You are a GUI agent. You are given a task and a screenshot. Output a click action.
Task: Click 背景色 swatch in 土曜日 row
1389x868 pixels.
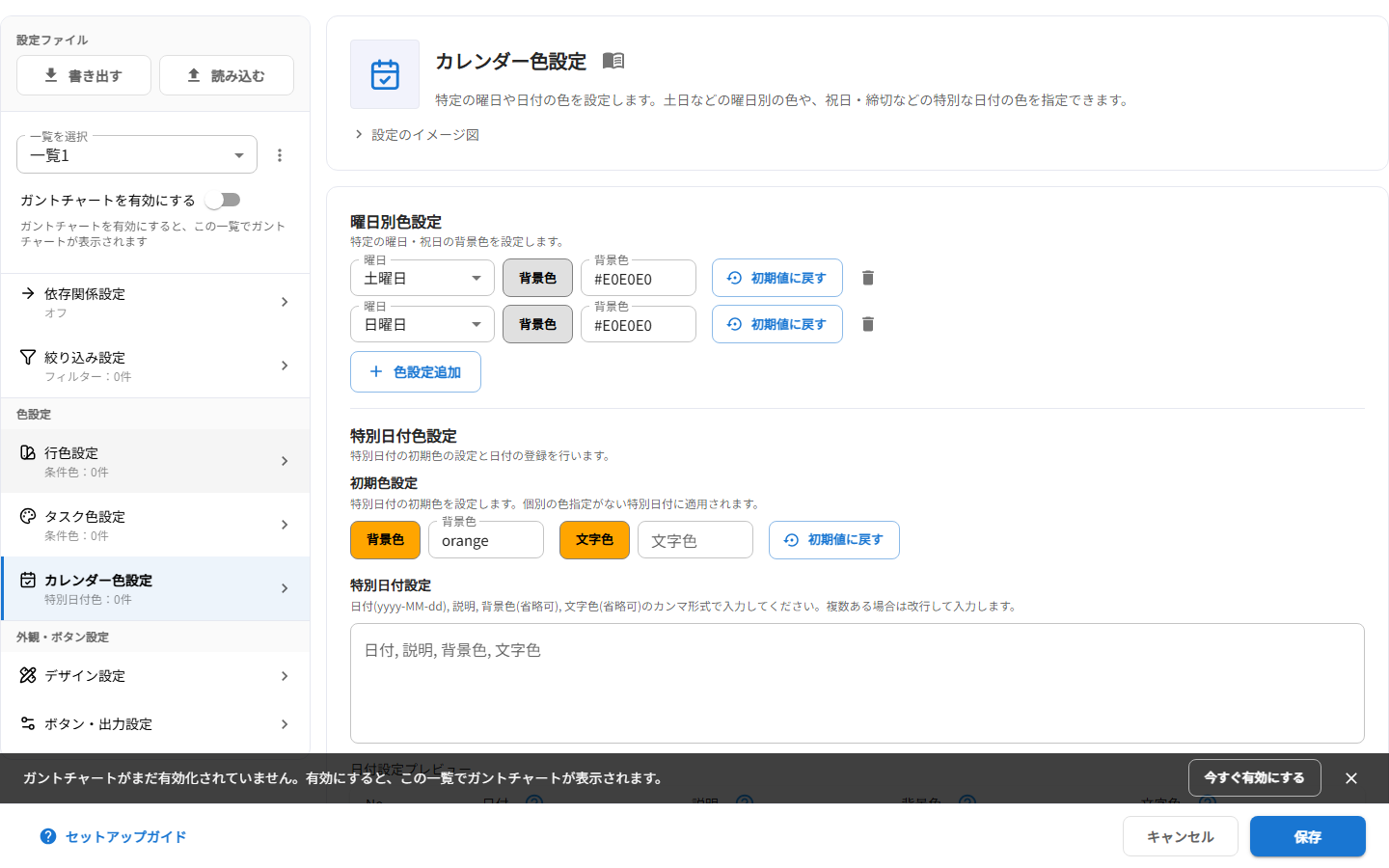[x=537, y=278]
